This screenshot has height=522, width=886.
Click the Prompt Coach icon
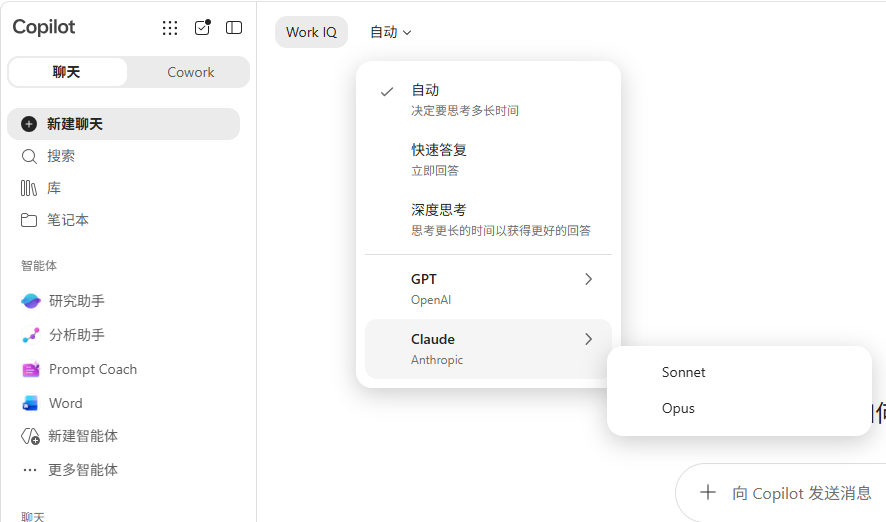(x=31, y=369)
